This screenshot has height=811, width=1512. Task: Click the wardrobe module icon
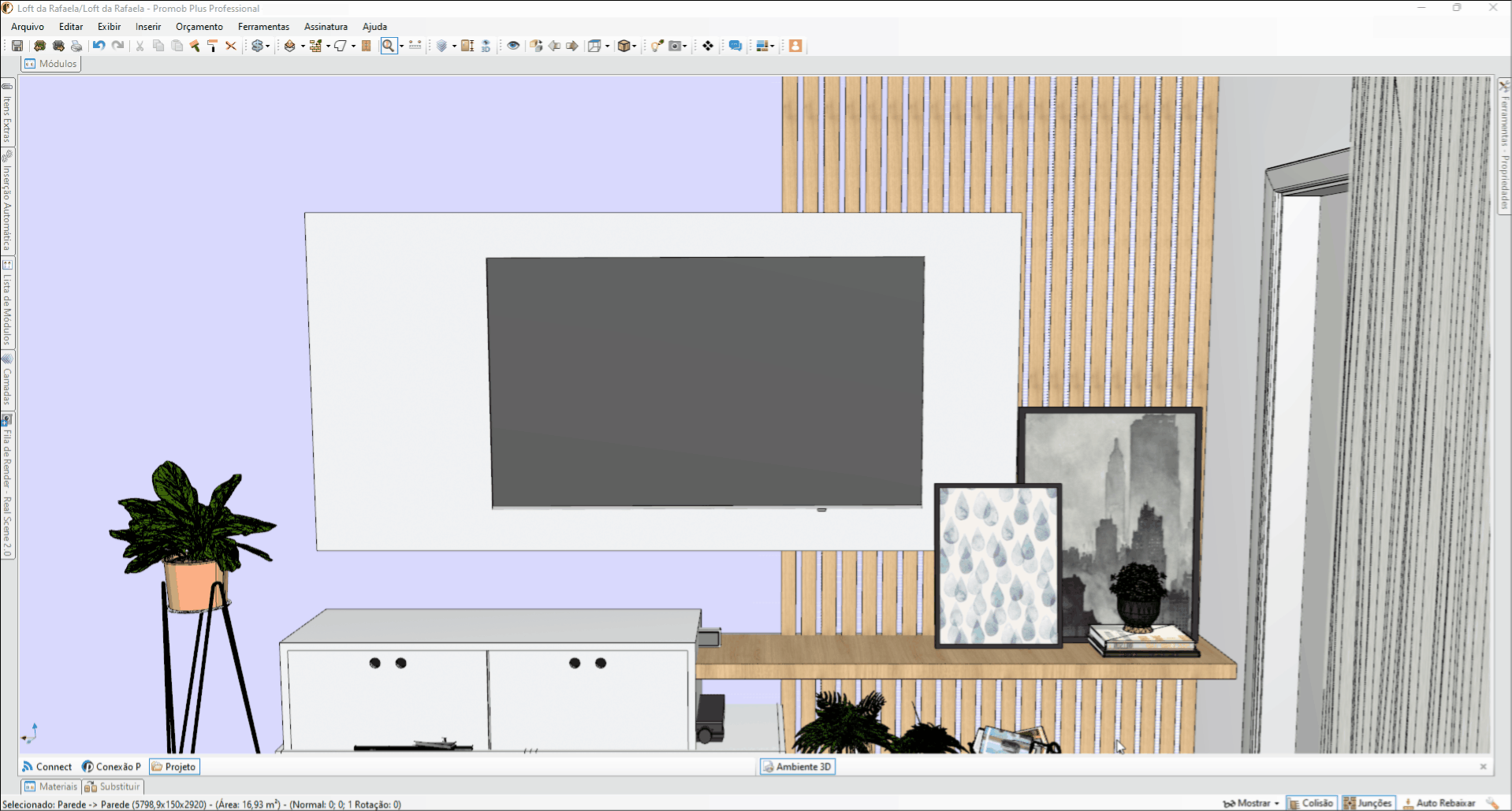click(366, 46)
